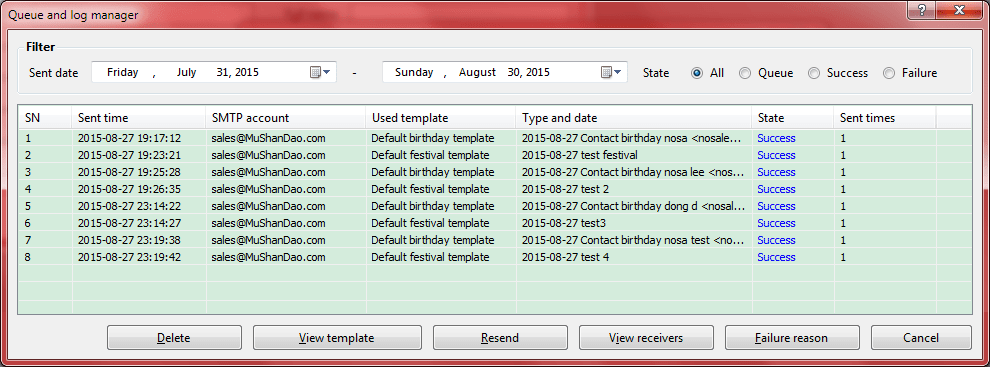Click 'Contact birthday nosa test' entry
The height and width of the screenshot is (367, 990).
coord(633,240)
